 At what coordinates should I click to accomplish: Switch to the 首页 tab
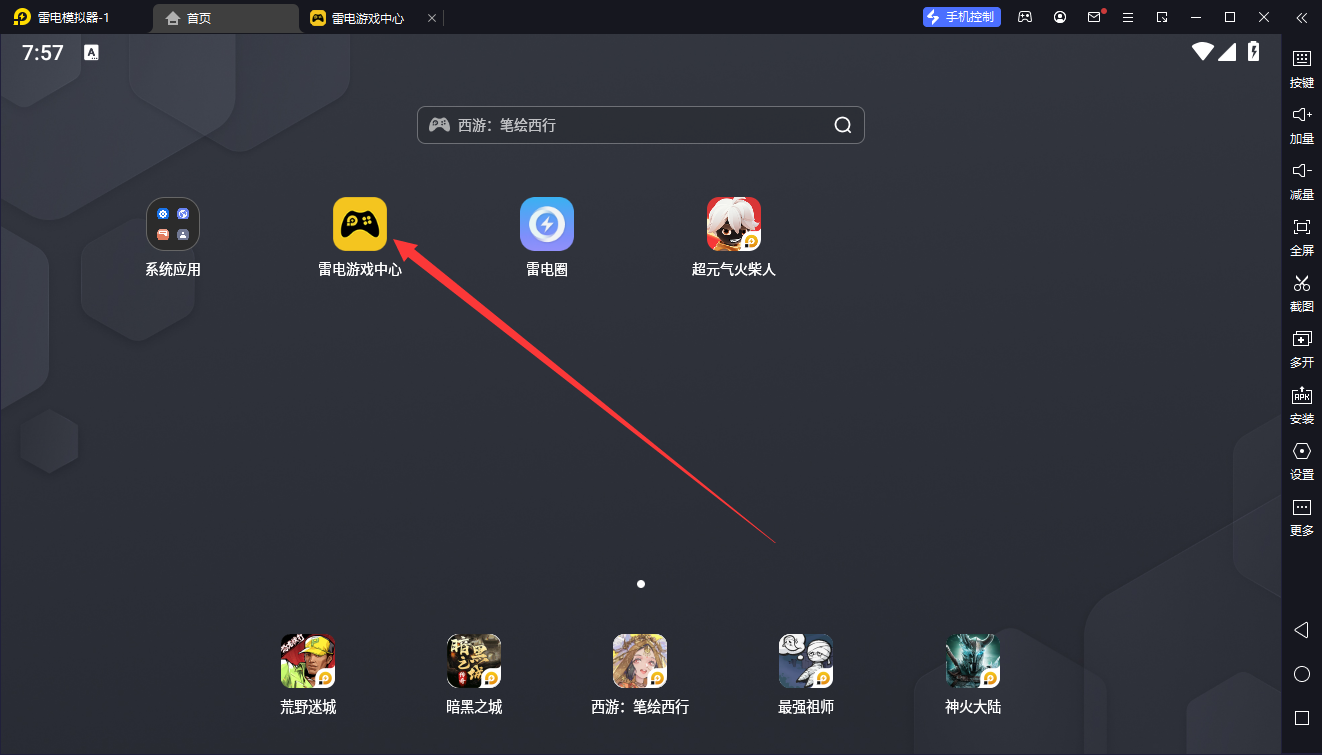(227, 18)
